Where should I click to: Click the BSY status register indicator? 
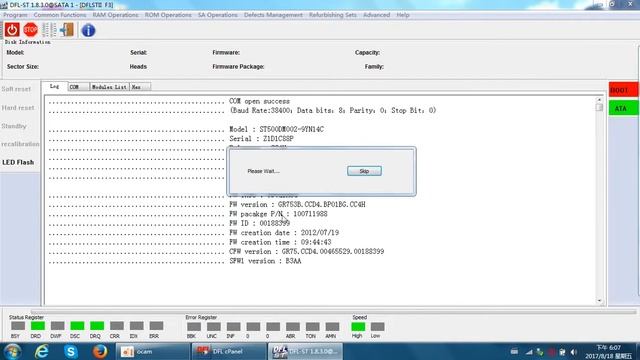click(18, 326)
